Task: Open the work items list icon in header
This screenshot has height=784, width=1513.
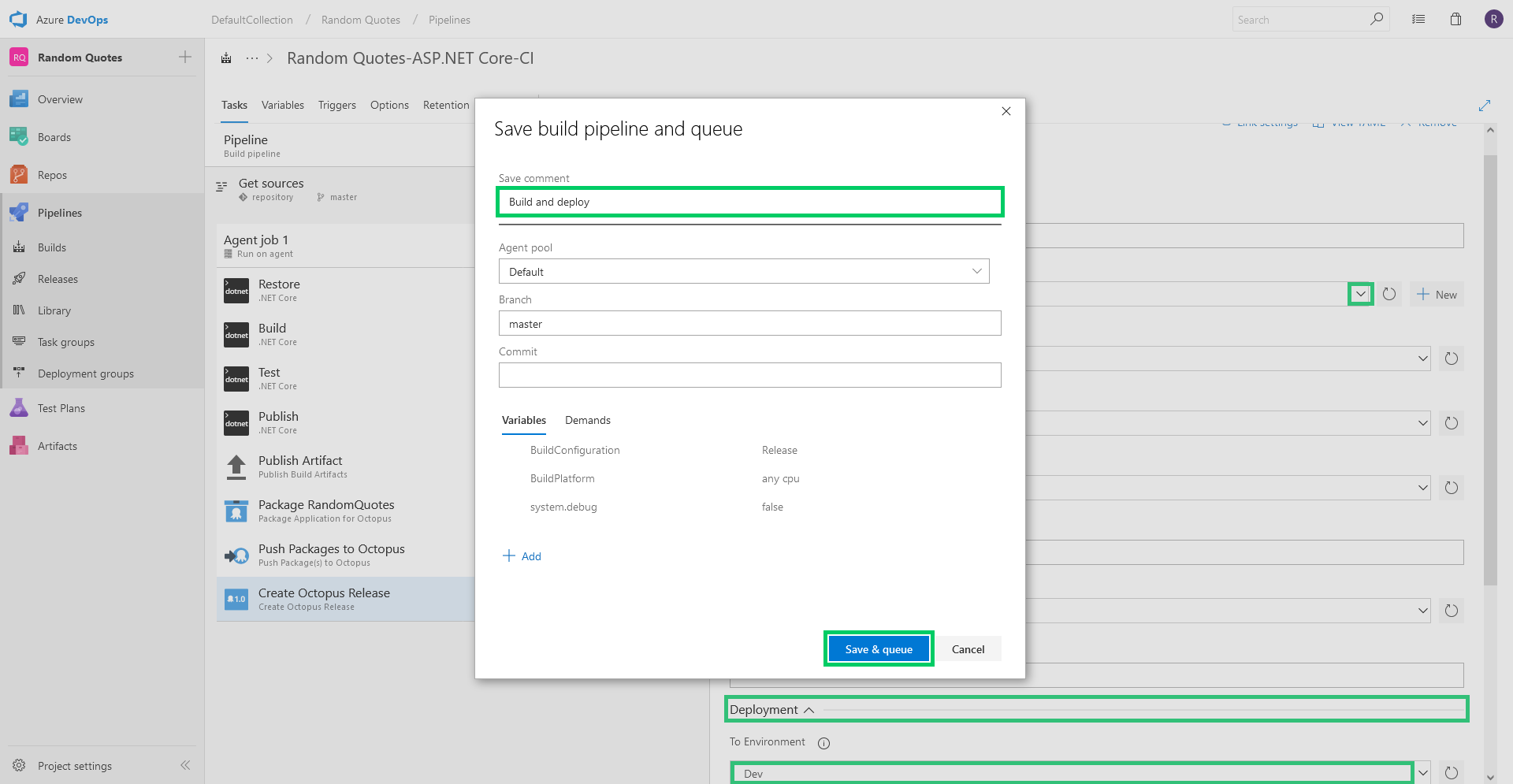Action: (x=1418, y=20)
